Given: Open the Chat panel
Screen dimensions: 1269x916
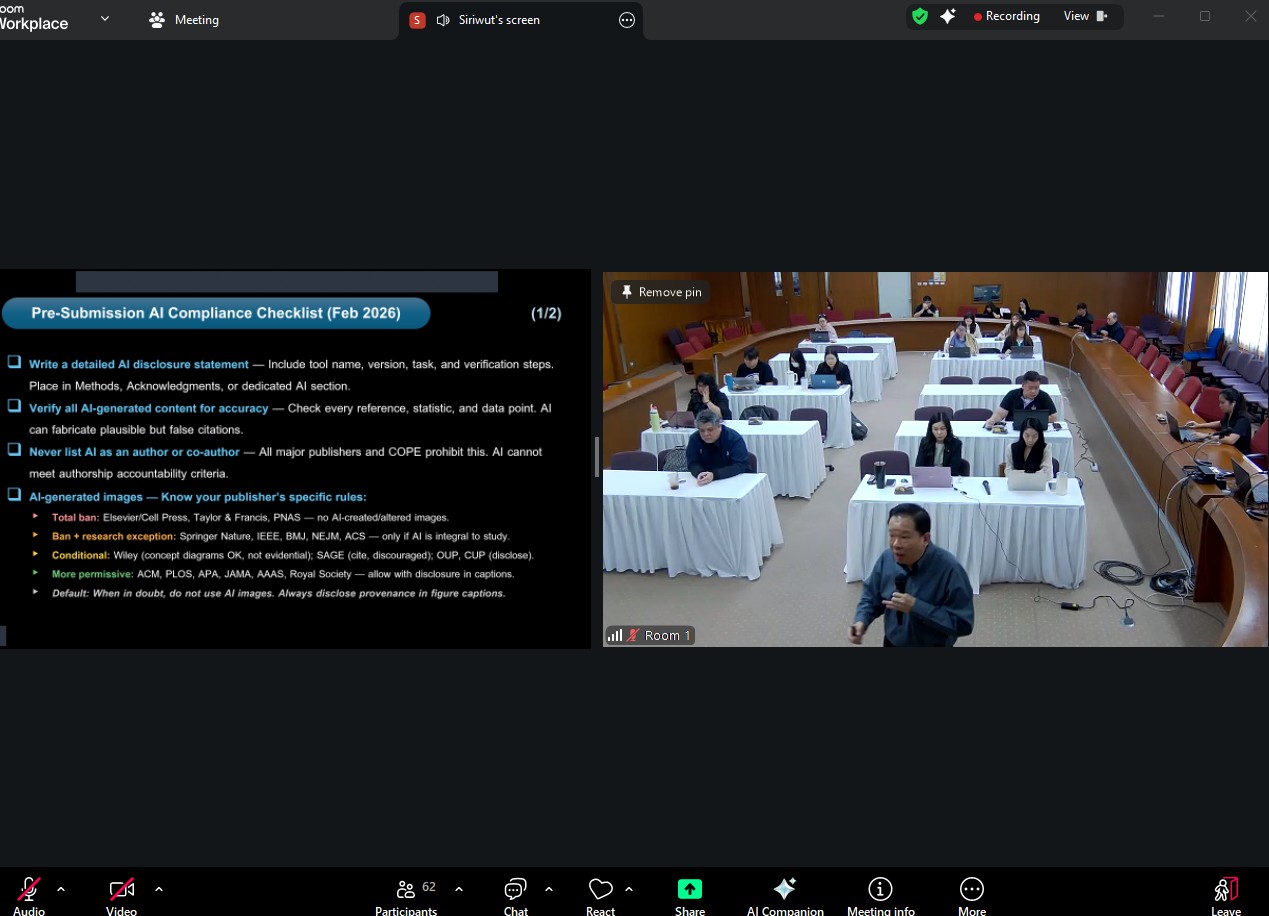Looking at the screenshot, I should point(516,889).
